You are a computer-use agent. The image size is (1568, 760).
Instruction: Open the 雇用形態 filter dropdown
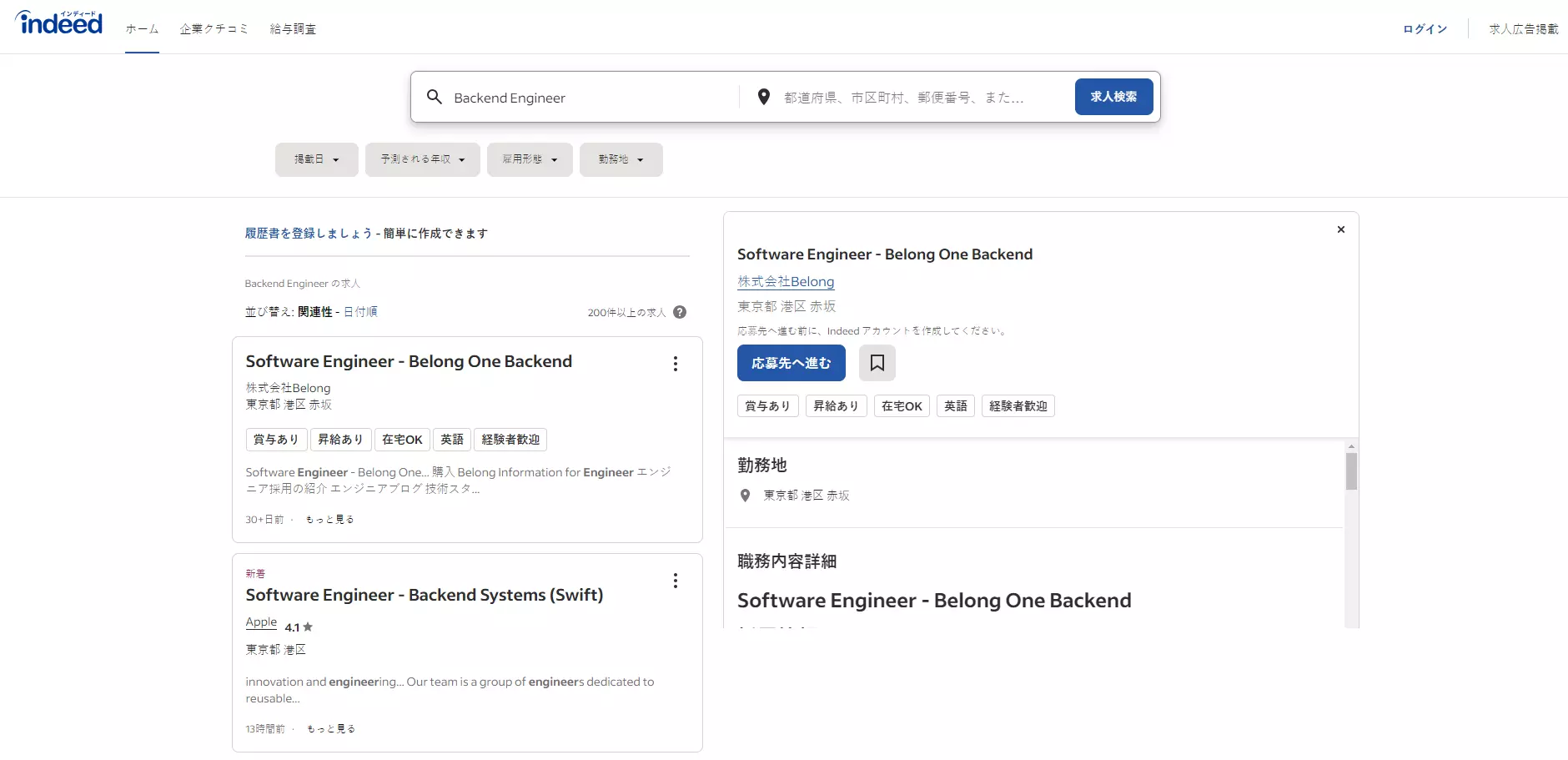(x=530, y=159)
